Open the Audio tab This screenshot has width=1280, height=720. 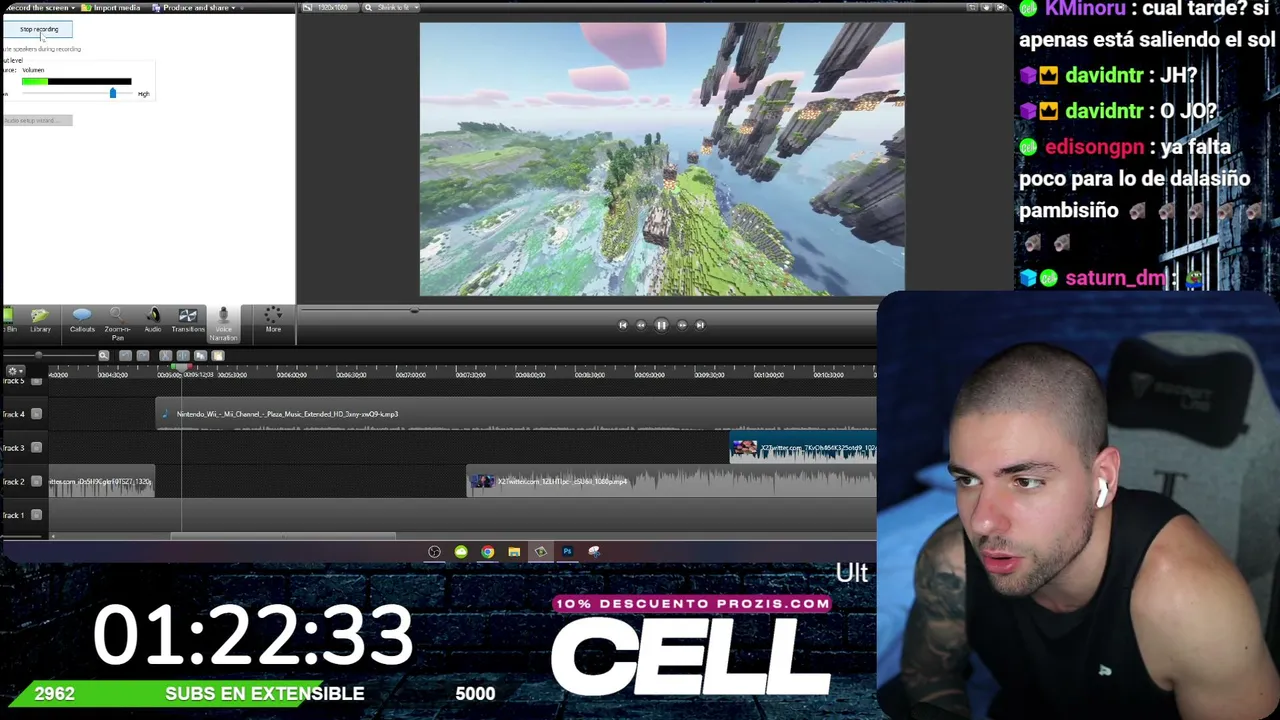[x=153, y=320]
